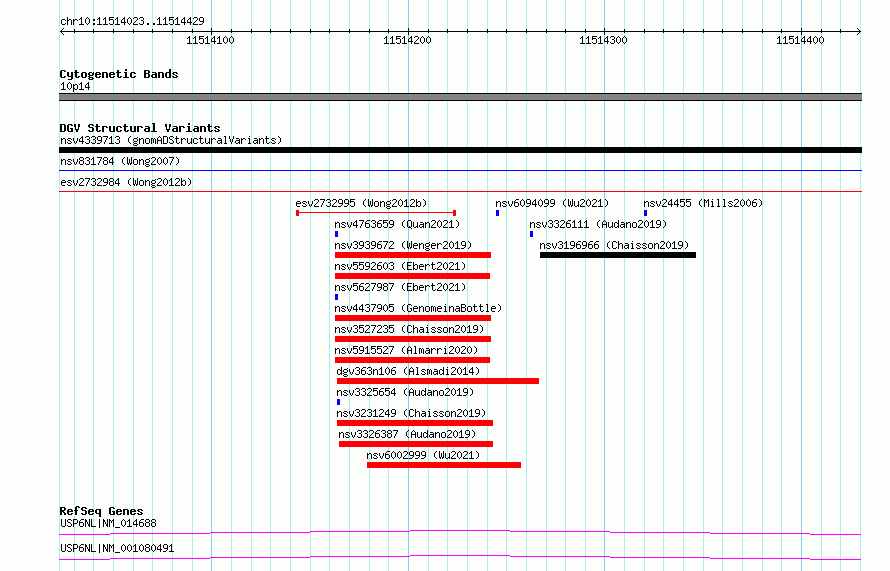Select the red bar under nsv3231249
Viewport: 890px width, 571px height.
point(414,423)
